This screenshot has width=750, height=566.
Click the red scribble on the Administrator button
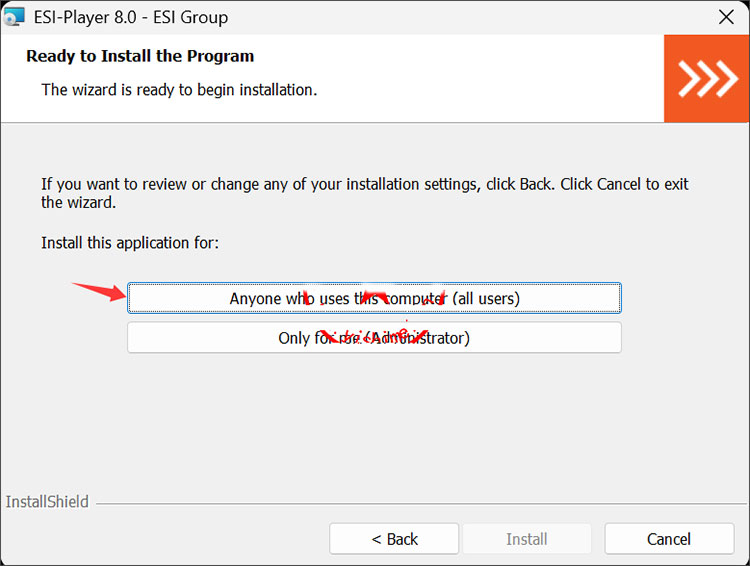[372, 334]
